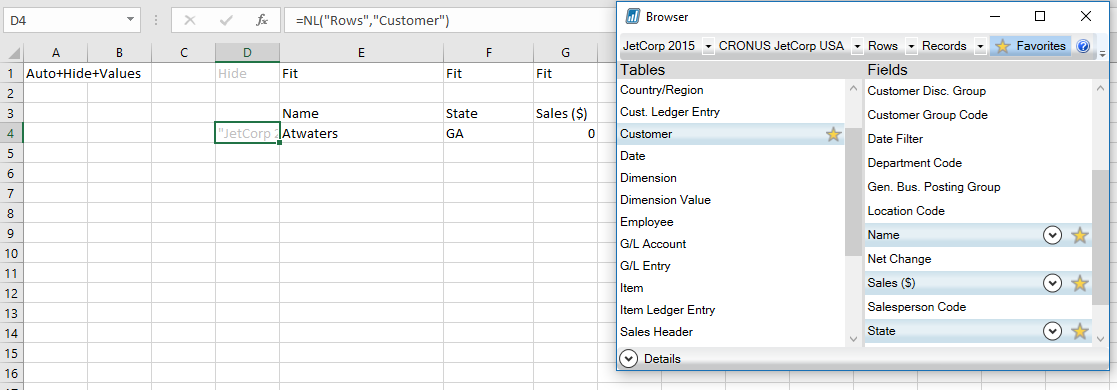Viewport: 1117px width, 390px height.
Task: Select cell F3 labeled State
Action: click(x=488, y=113)
